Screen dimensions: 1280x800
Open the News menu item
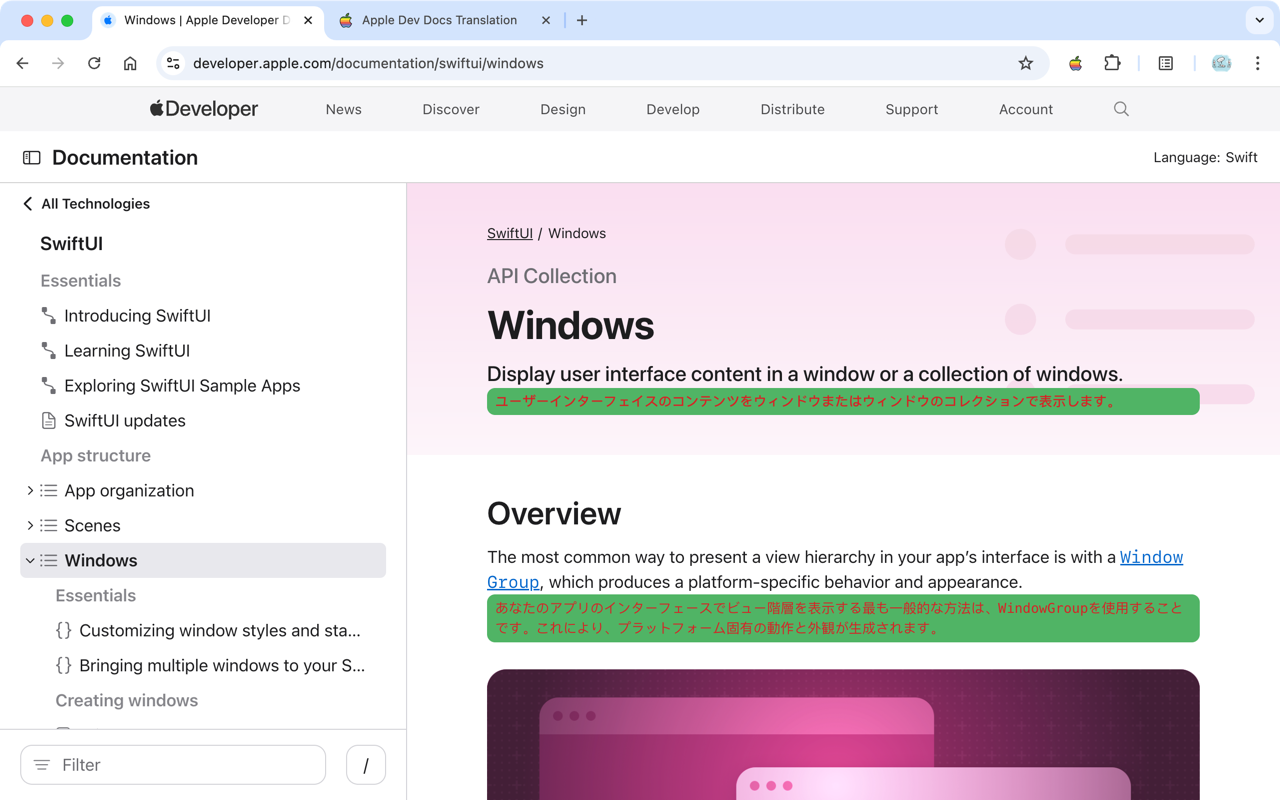343,109
